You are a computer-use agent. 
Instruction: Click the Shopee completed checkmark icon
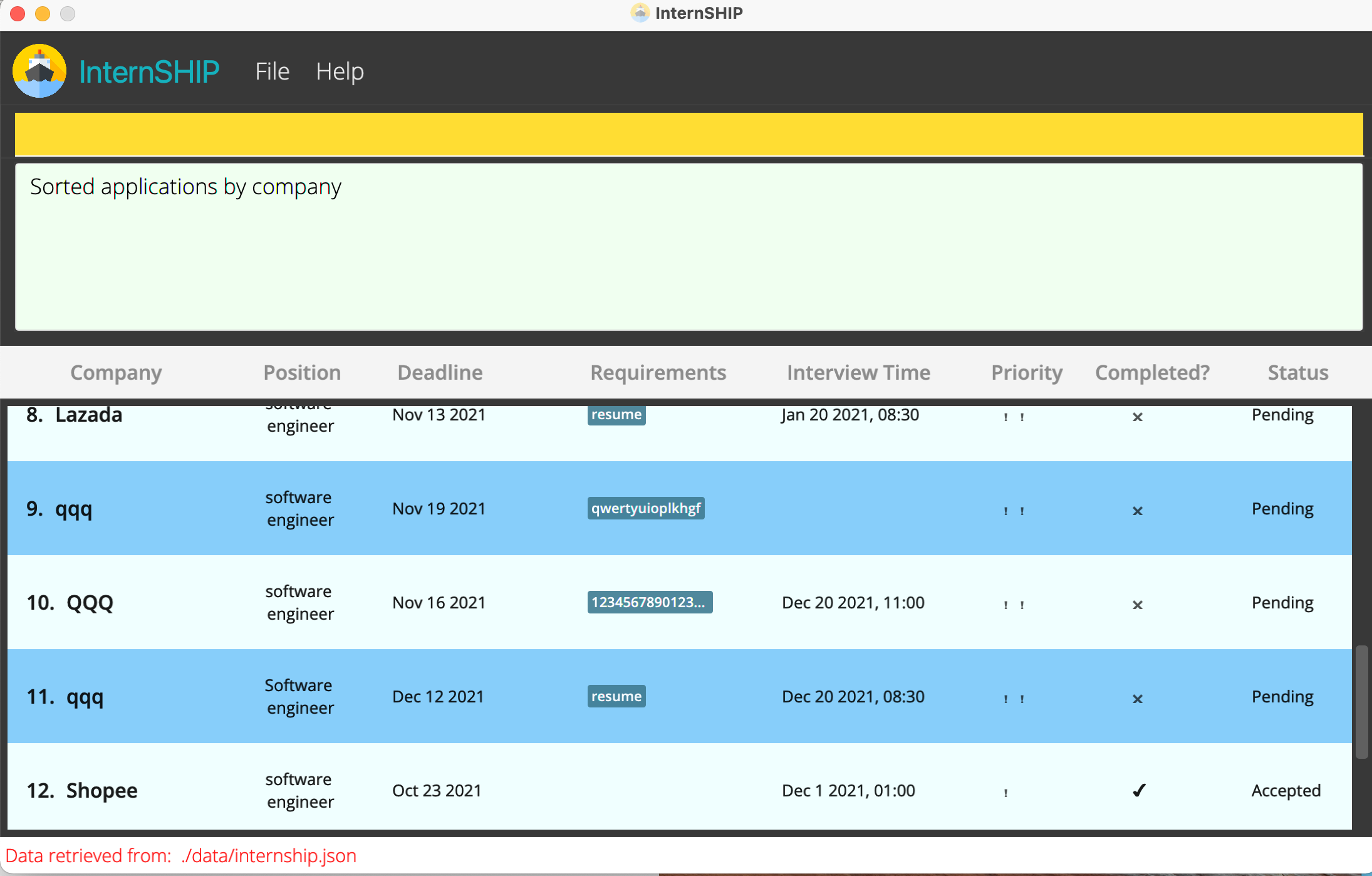1138,790
